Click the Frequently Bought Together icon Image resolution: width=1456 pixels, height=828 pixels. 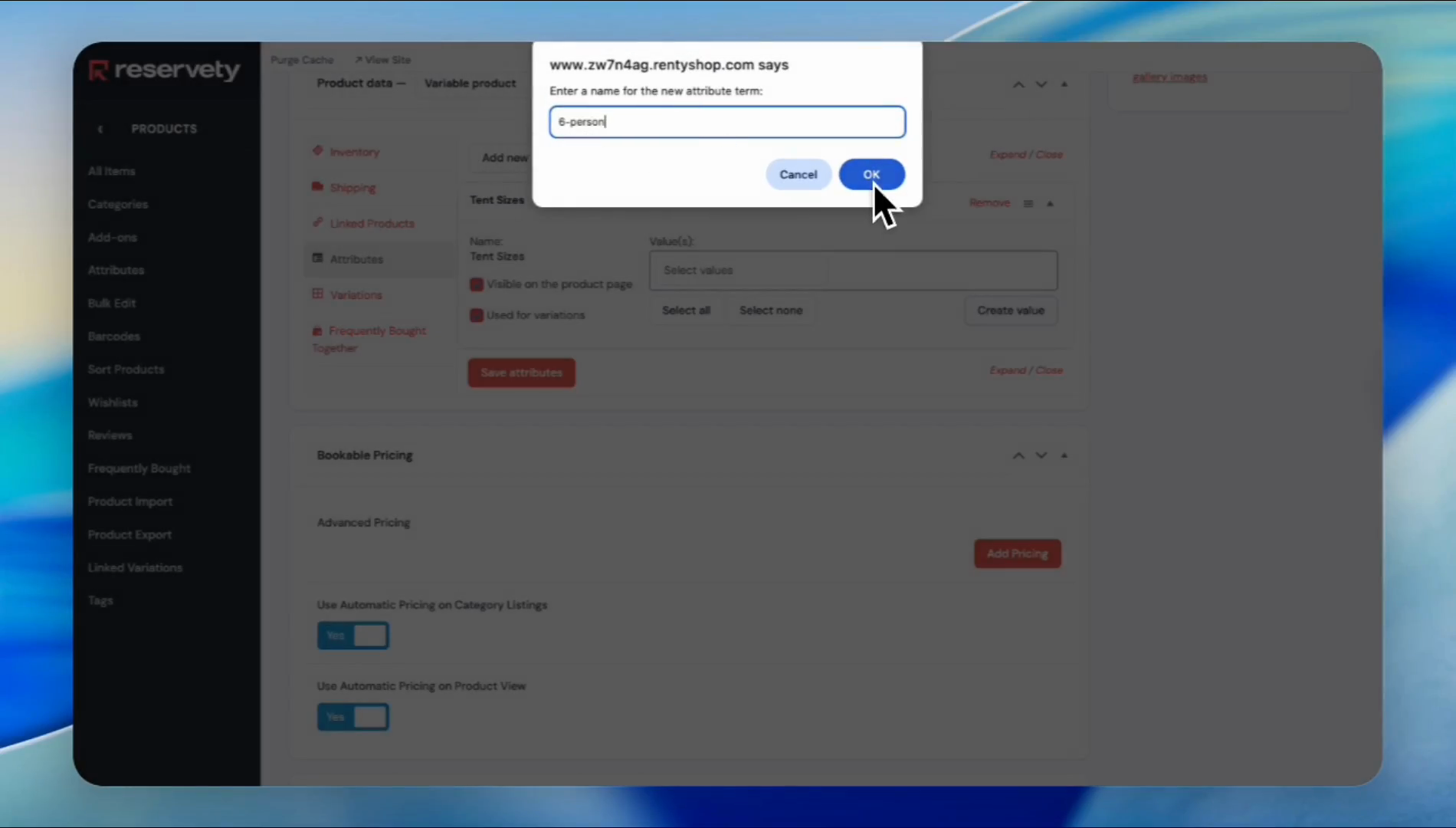coord(317,330)
